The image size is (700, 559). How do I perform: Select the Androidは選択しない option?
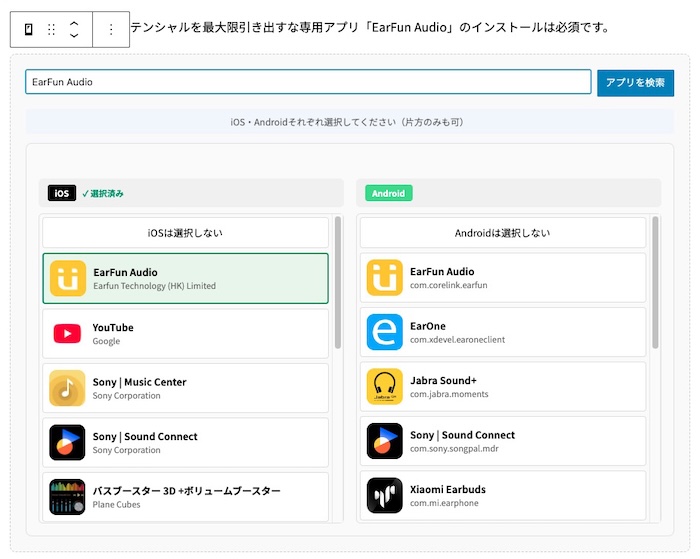(x=502, y=233)
